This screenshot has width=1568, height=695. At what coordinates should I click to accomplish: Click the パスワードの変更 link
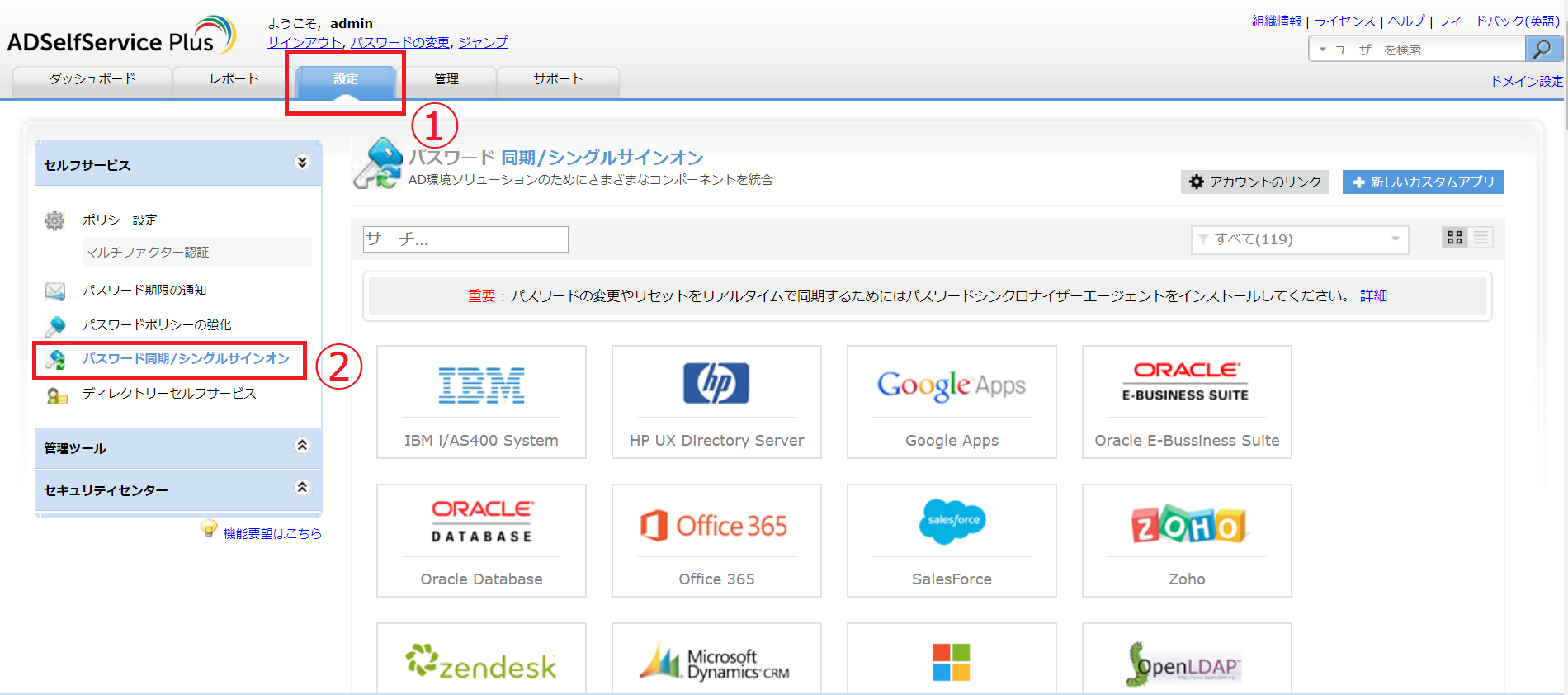coord(400,42)
